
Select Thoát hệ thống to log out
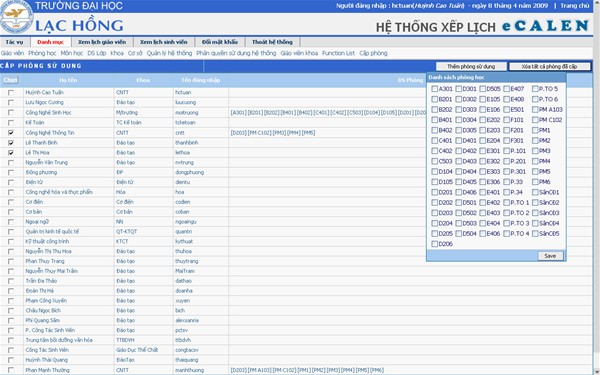point(272,42)
